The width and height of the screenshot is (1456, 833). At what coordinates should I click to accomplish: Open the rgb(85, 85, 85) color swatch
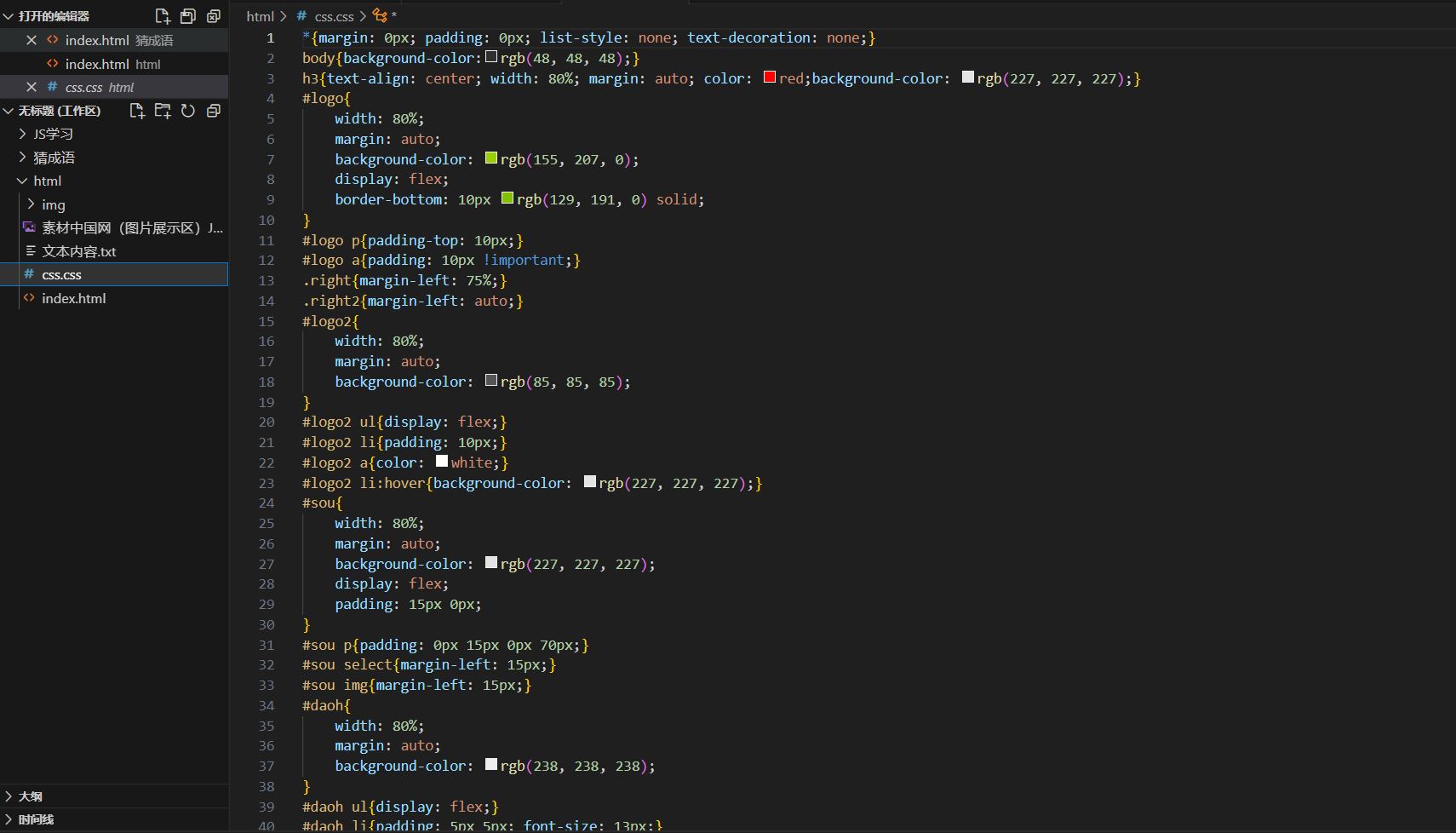(491, 381)
